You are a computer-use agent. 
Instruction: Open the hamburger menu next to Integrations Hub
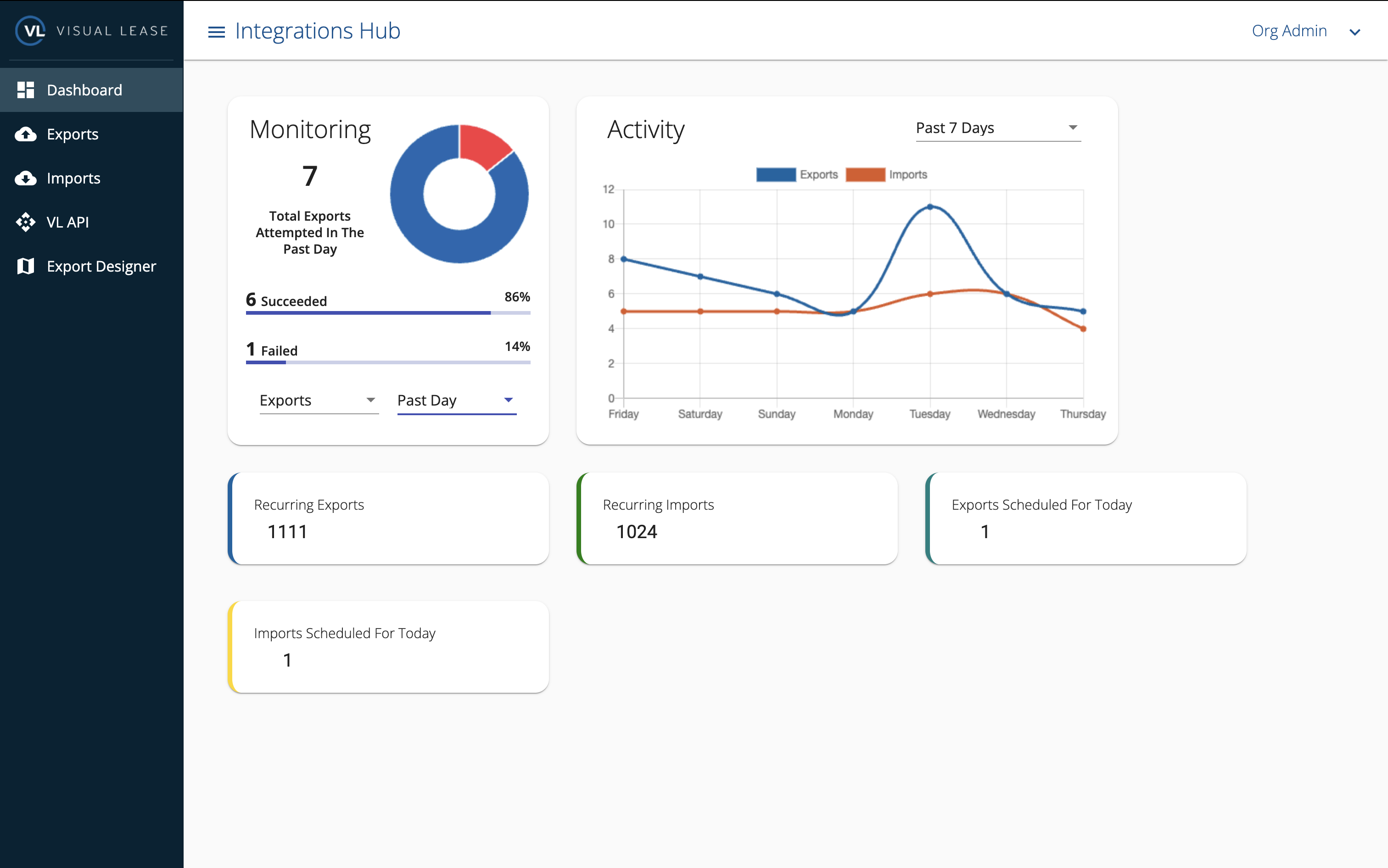point(216,32)
